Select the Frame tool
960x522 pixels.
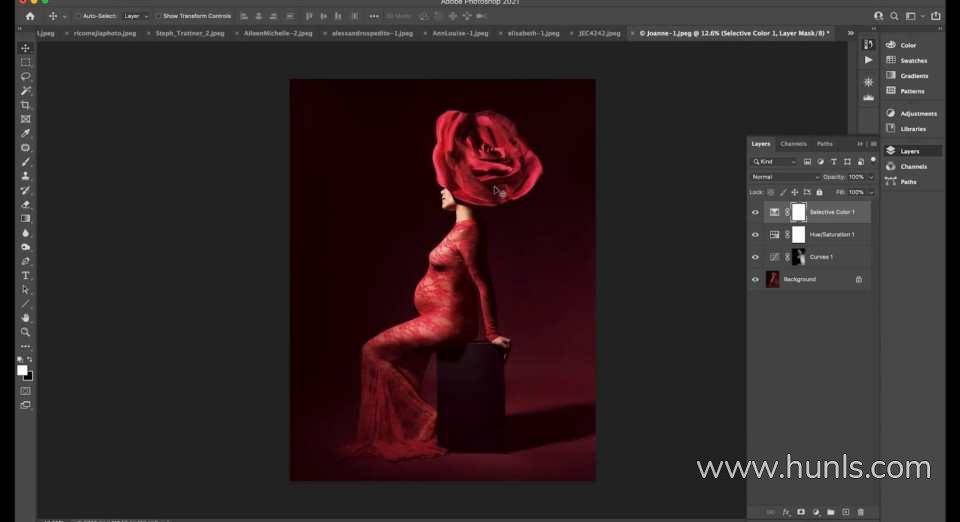25,119
